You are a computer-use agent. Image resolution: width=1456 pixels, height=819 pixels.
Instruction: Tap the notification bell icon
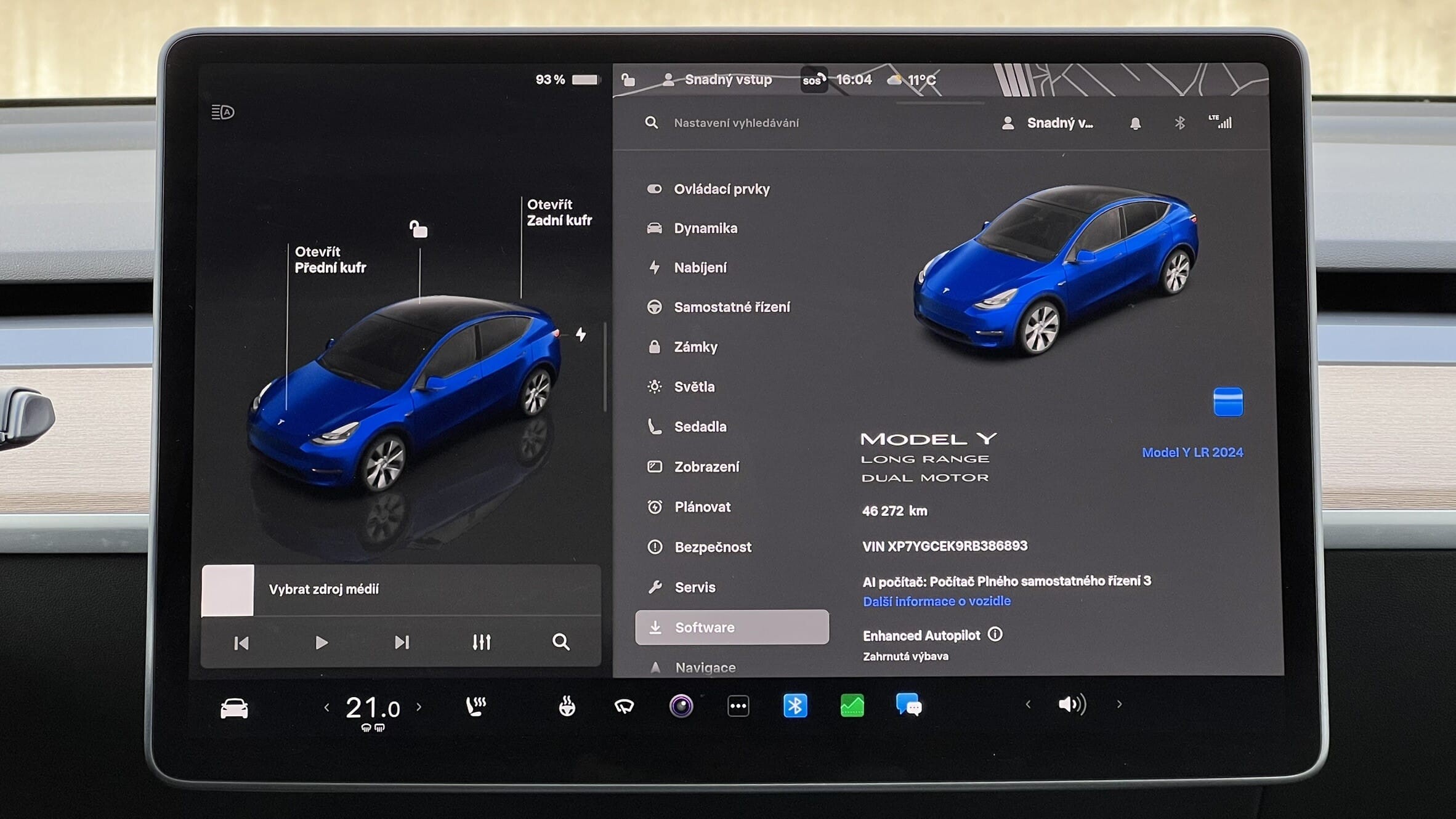1135,123
